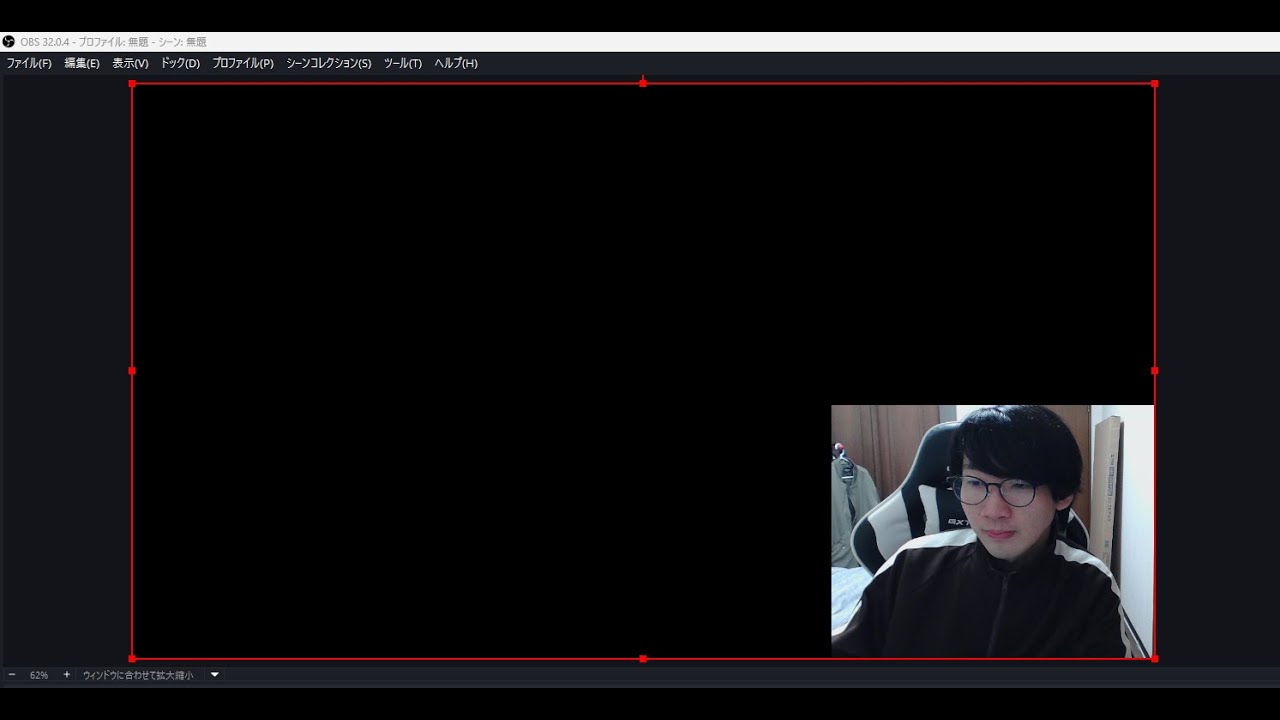The height and width of the screenshot is (720, 1280).
Task: Click the right-middle red selection handle
Action: (1155, 371)
